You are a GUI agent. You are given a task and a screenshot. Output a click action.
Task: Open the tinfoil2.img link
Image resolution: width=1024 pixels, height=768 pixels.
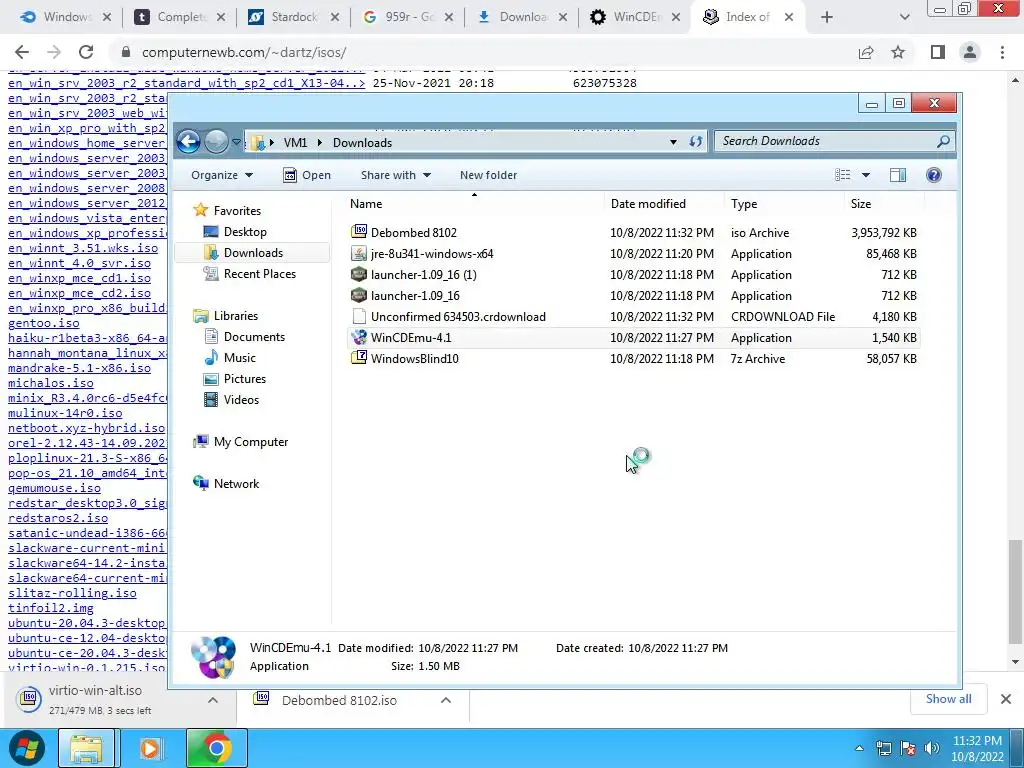tap(51, 608)
